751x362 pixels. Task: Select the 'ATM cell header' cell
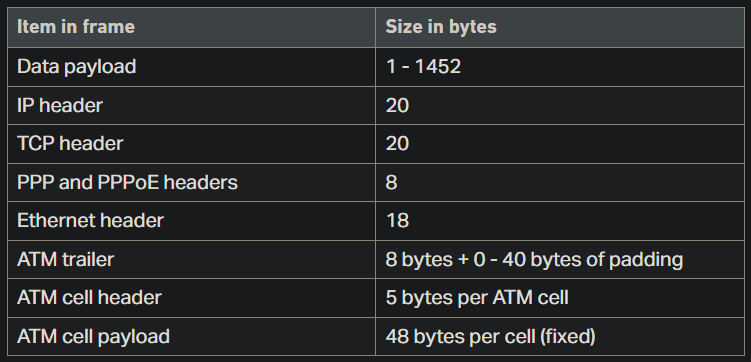tap(191, 298)
